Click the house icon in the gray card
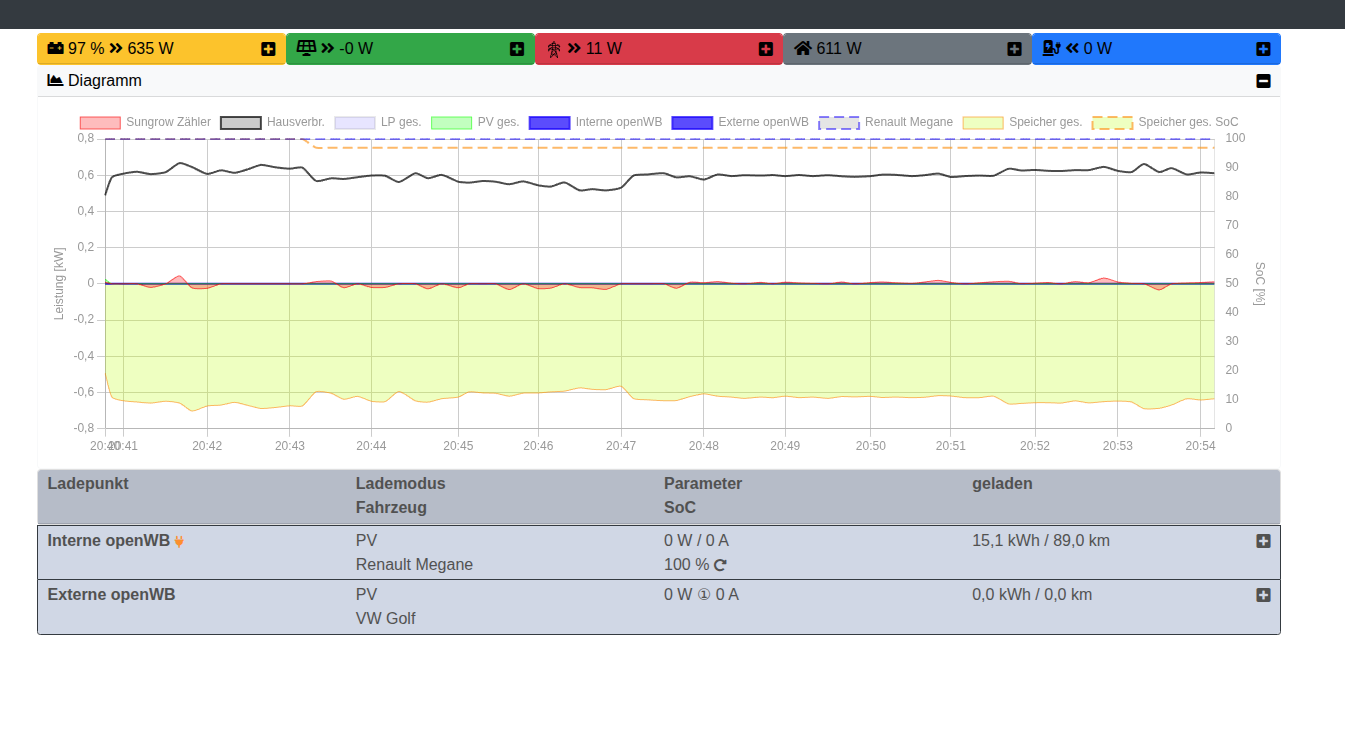The image size is (1345, 734). pos(803,48)
